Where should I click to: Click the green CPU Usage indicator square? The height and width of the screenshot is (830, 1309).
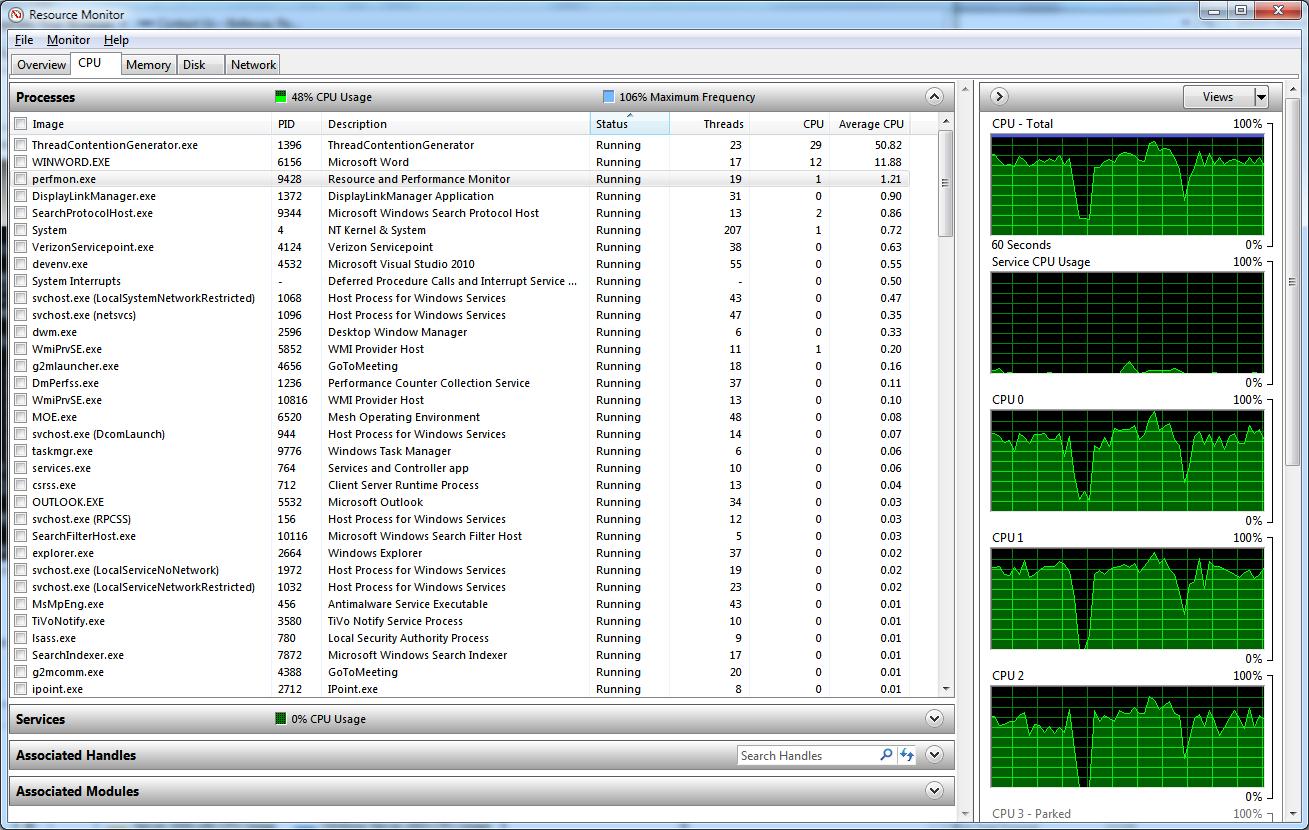pyautogui.click(x=281, y=97)
